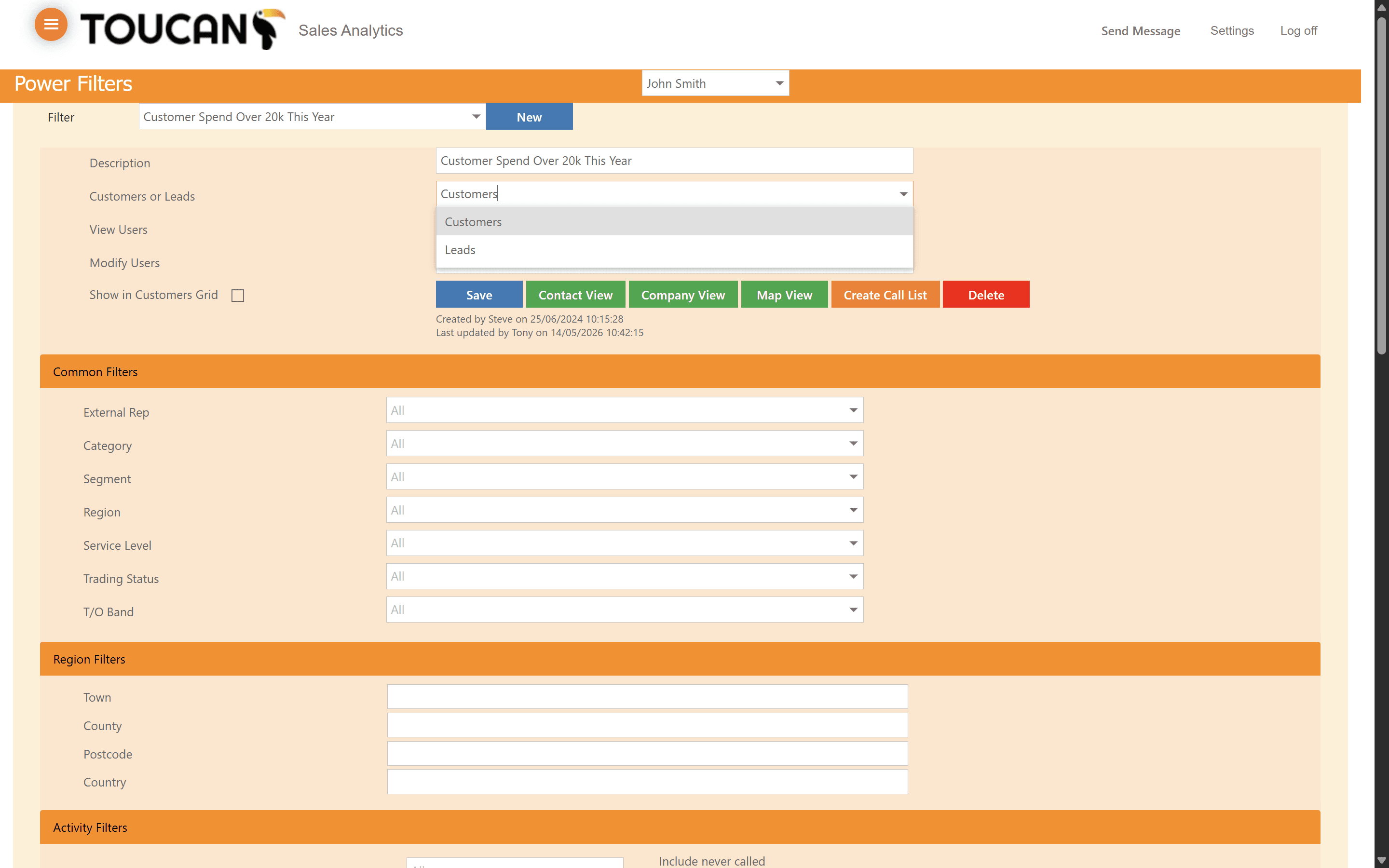Open Settings from the header
The height and width of the screenshot is (868, 1389).
coord(1232,30)
